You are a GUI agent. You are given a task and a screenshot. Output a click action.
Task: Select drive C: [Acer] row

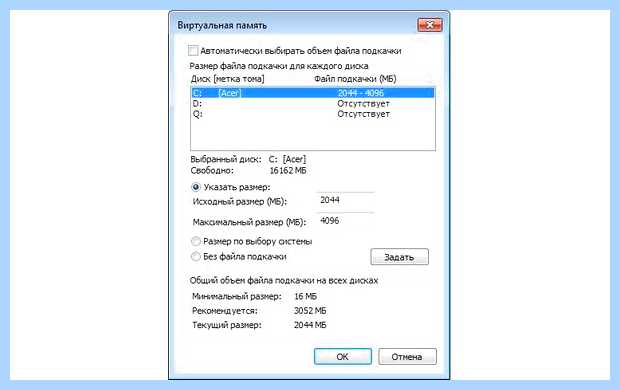(313, 93)
